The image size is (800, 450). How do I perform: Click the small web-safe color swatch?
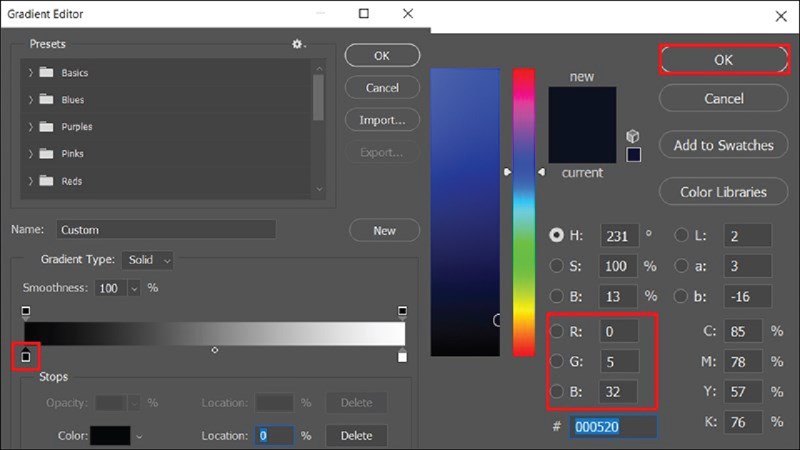634,155
